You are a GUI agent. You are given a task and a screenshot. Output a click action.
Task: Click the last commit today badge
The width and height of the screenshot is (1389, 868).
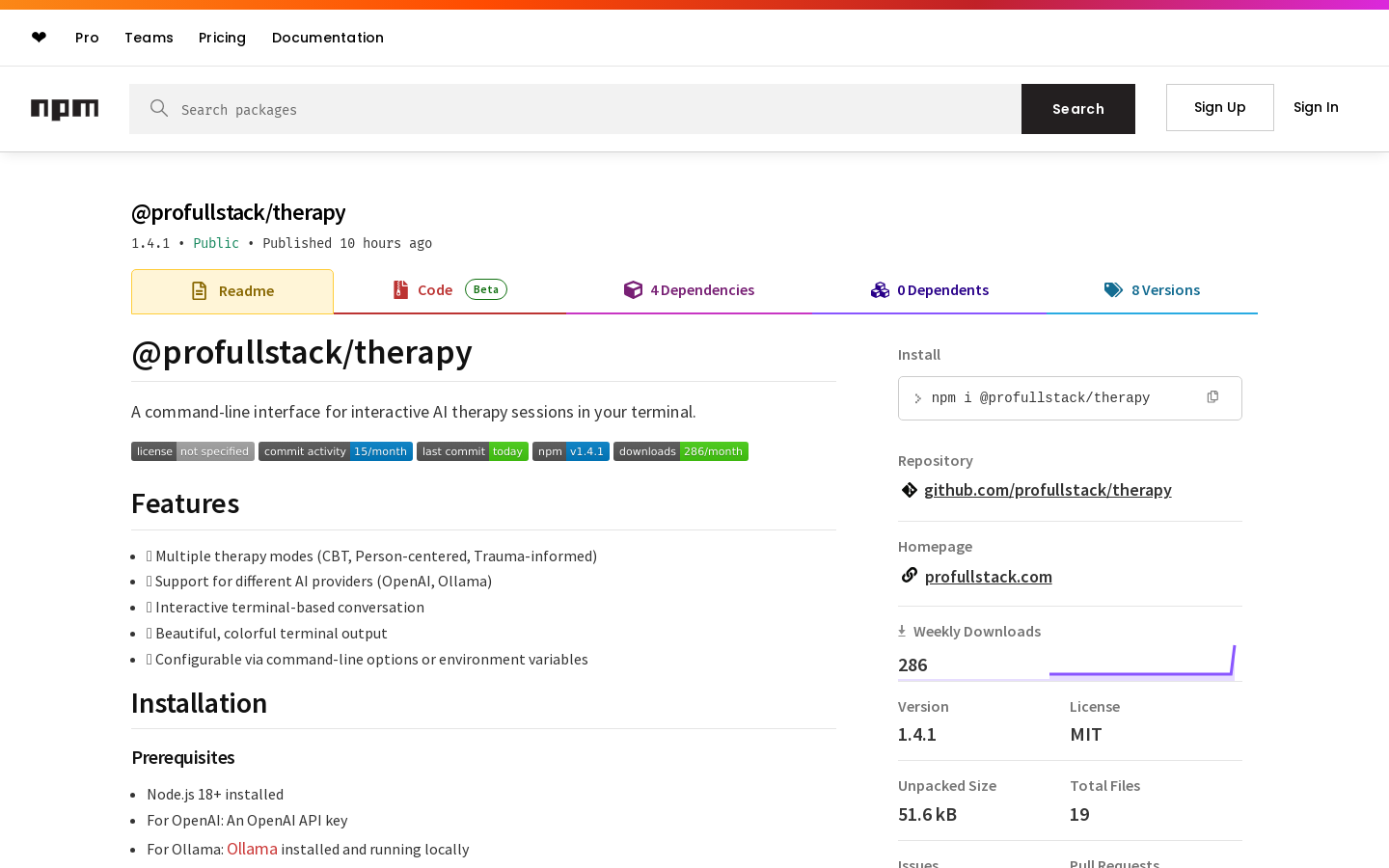click(x=473, y=451)
